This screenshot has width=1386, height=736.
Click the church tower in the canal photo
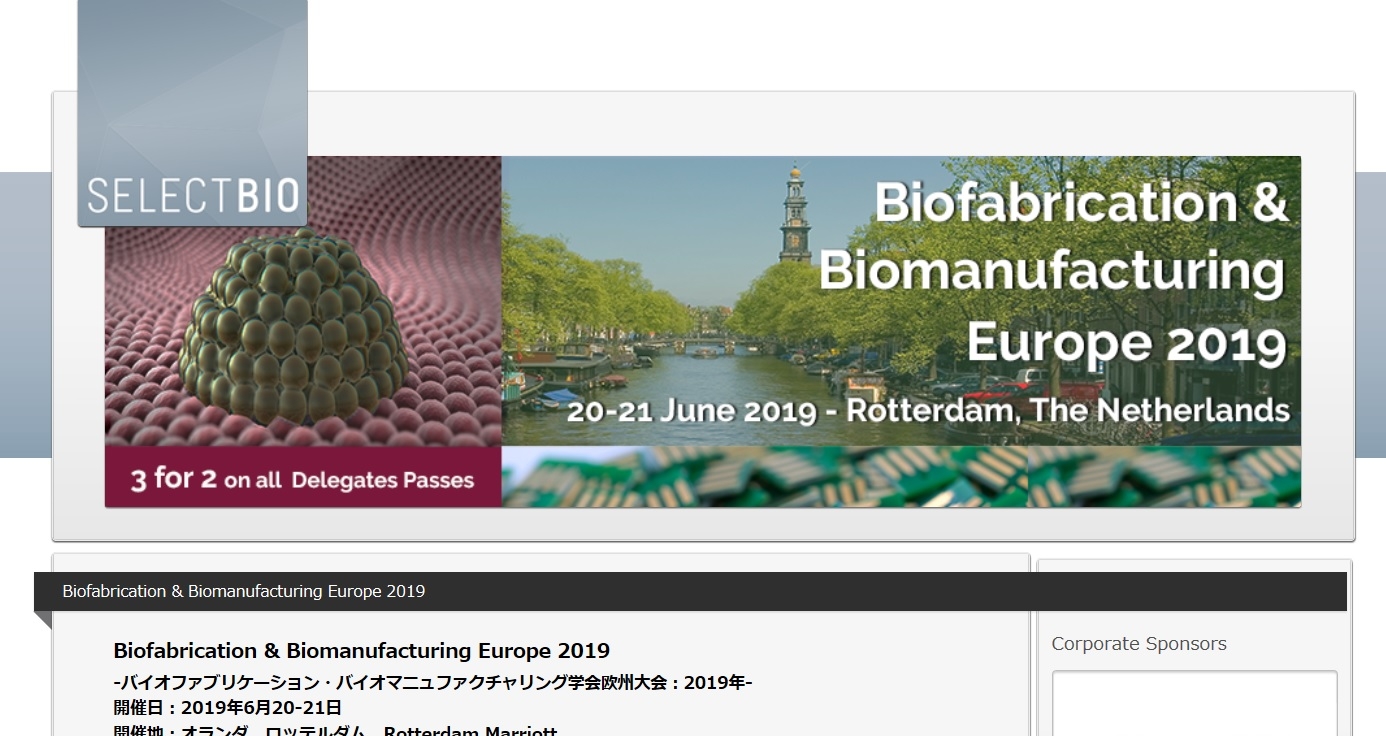[795, 215]
